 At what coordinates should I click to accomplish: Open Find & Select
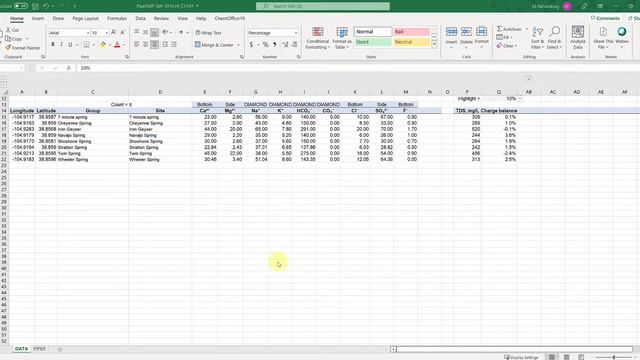click(554, 38)
